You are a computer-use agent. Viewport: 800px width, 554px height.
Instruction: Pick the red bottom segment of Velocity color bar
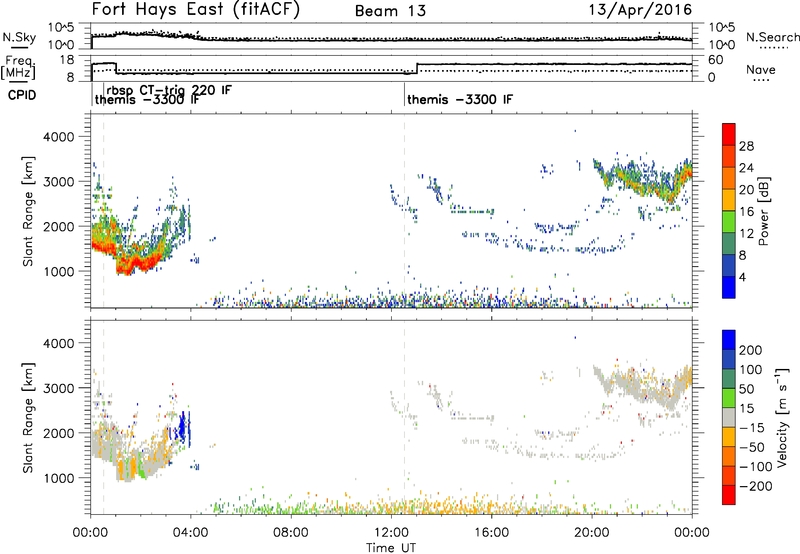coord(729,495)
